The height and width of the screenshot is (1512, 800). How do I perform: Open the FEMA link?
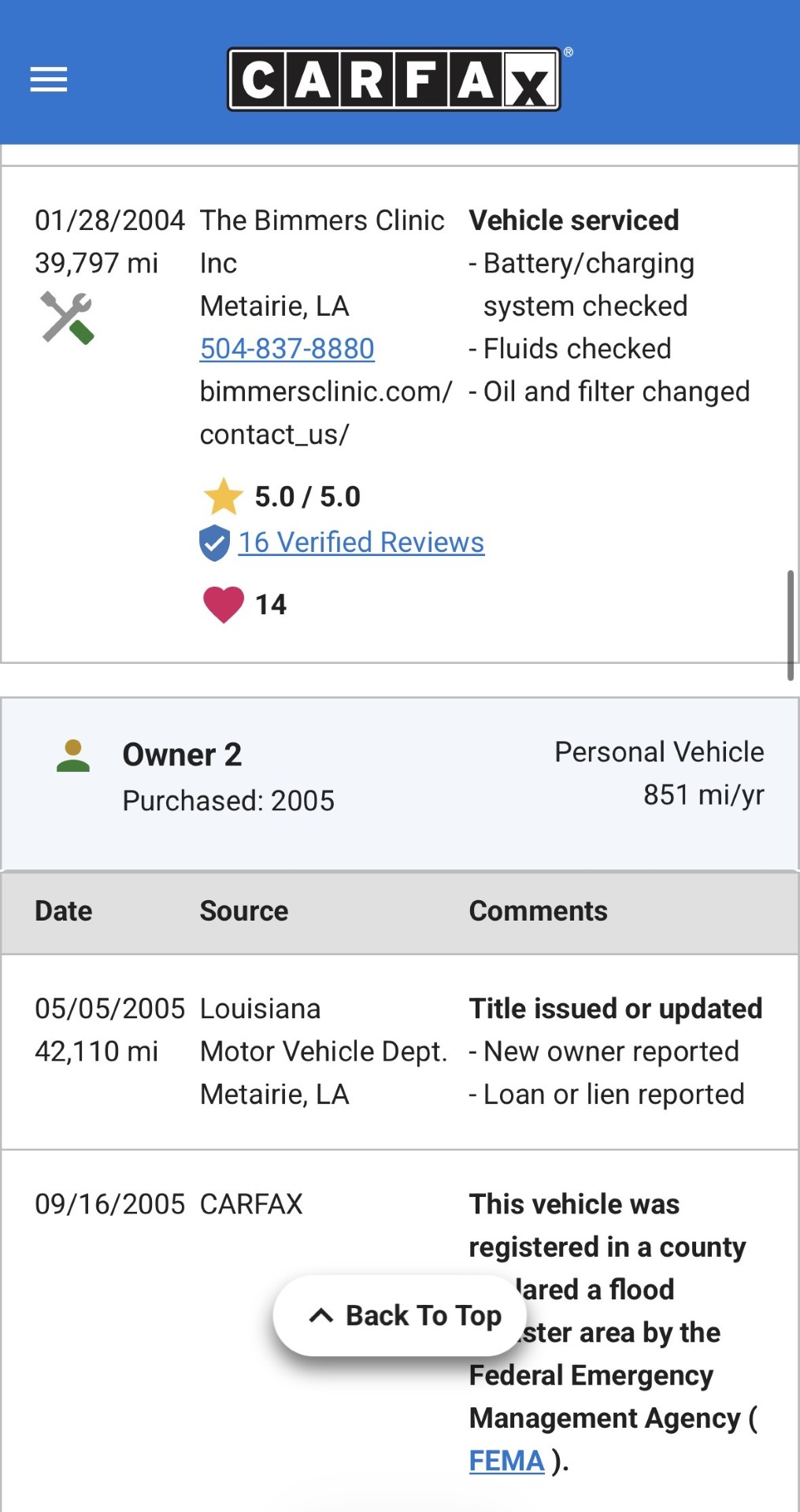506,1461
